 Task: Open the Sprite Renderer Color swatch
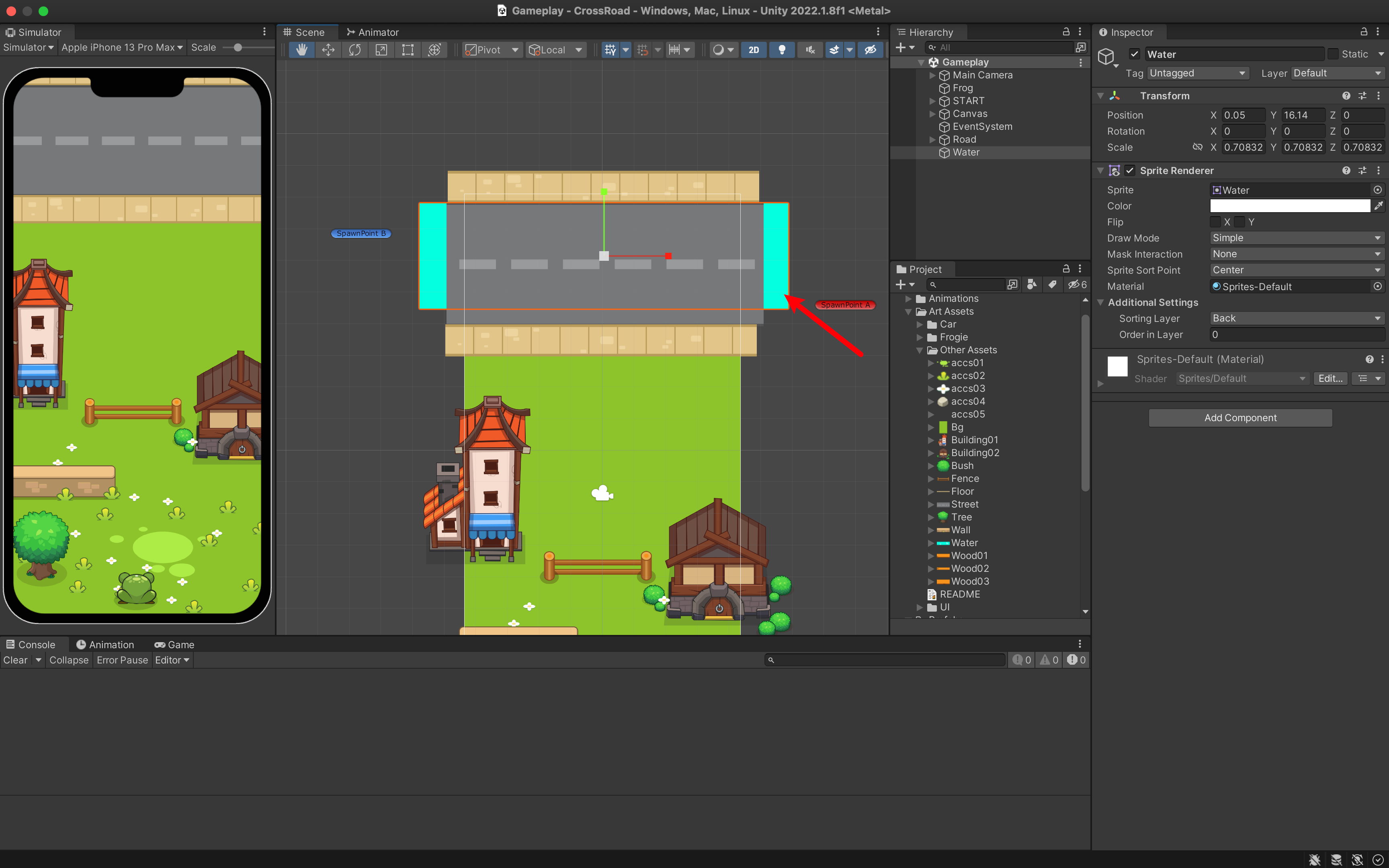click(x=1290, y=205)
